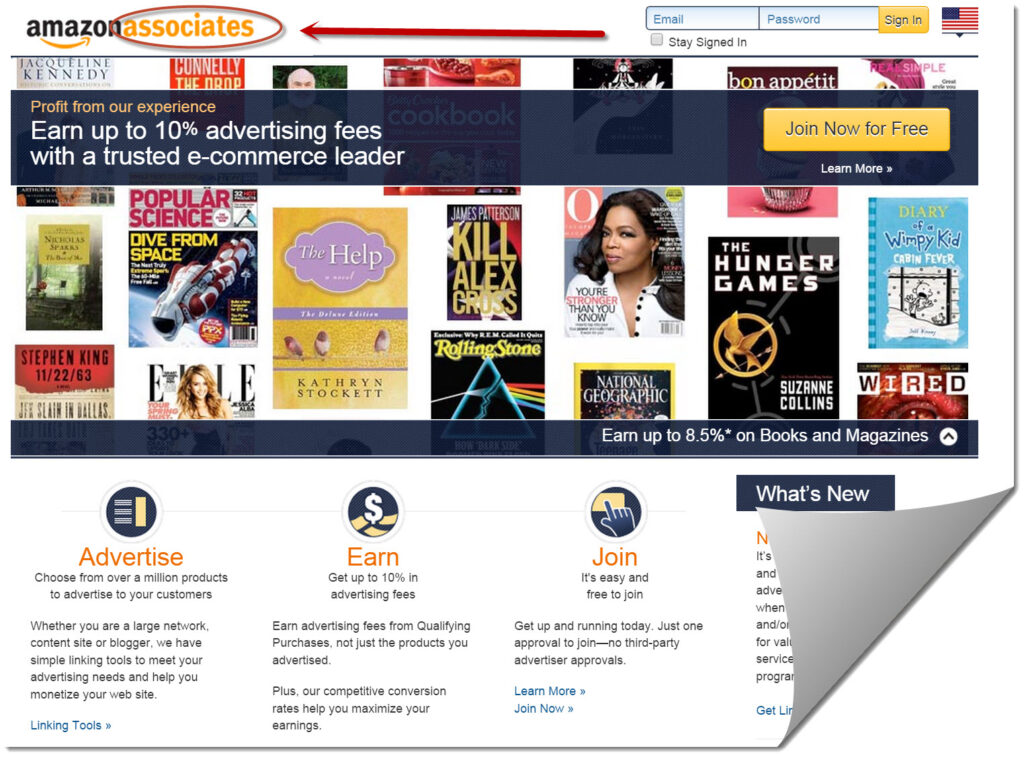Click the Earn dollar sign icon
Viewport: 1024px width, 757px height.
pos(373,511)
